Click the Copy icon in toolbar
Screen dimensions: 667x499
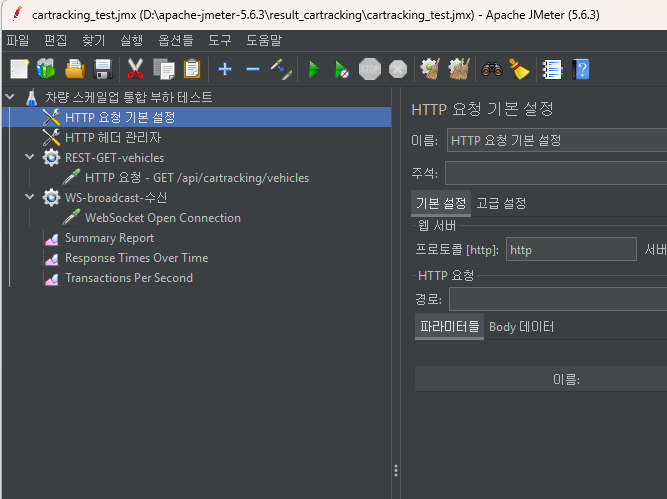pyautogui.click(x=164, y=69)
